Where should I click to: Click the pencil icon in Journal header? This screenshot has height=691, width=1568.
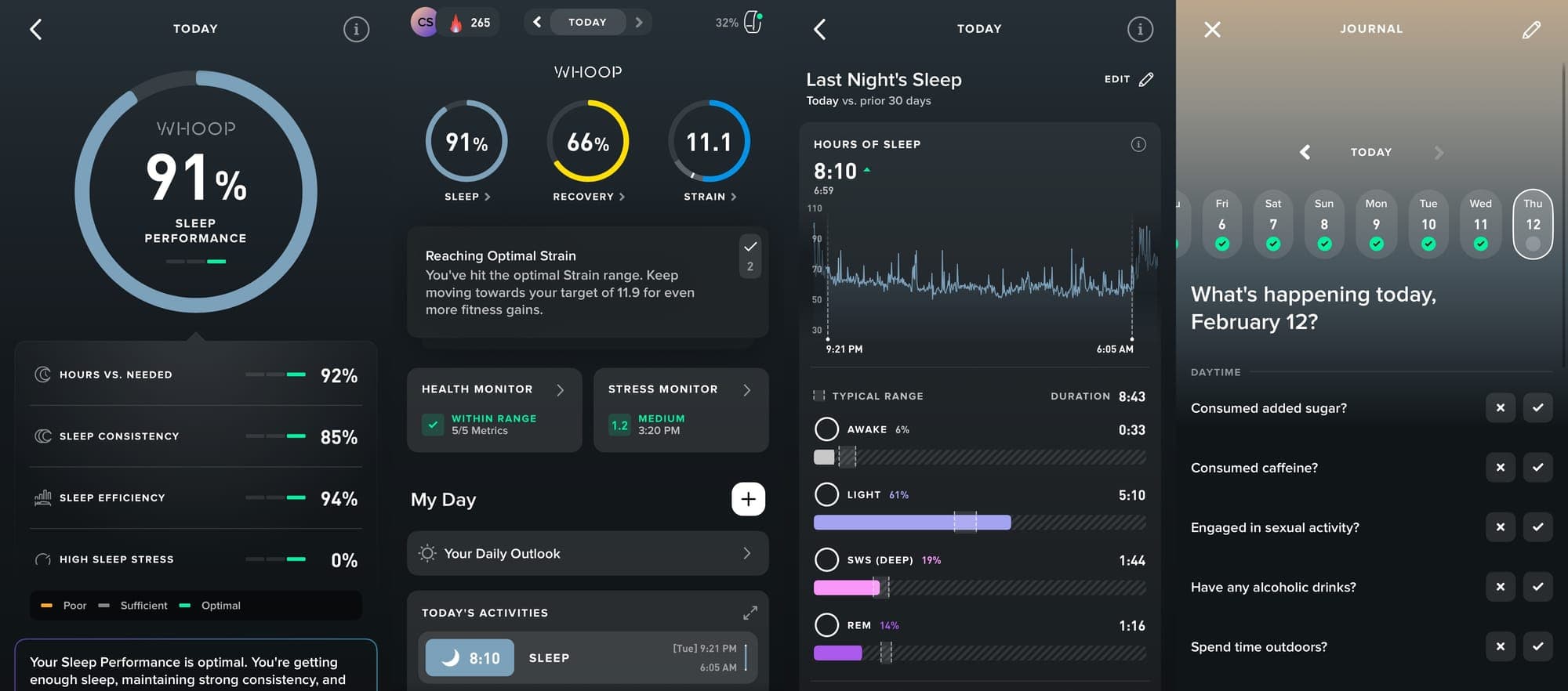point(1531,30)
